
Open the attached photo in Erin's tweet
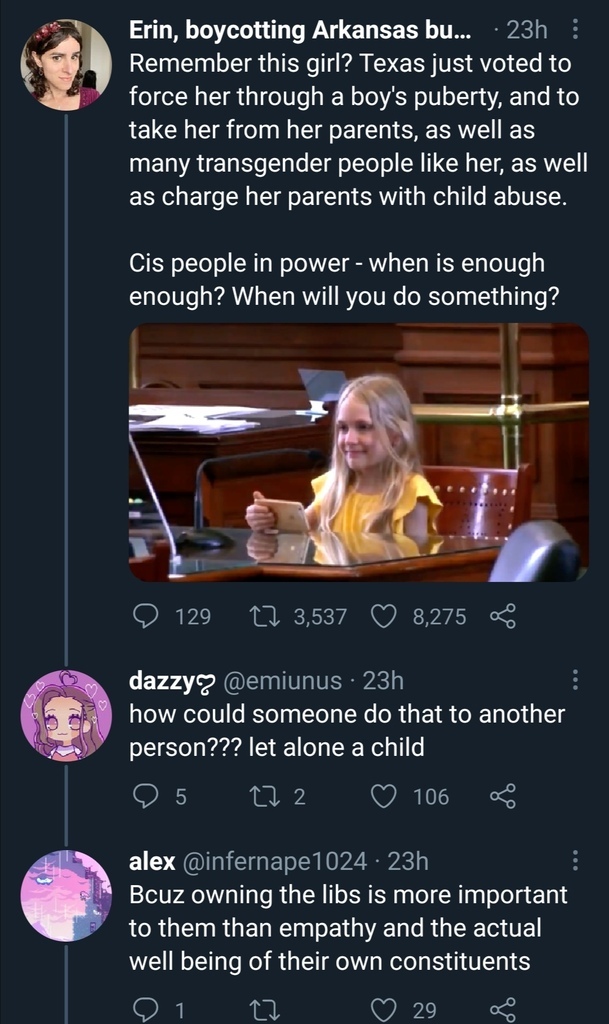click(358, 452)
